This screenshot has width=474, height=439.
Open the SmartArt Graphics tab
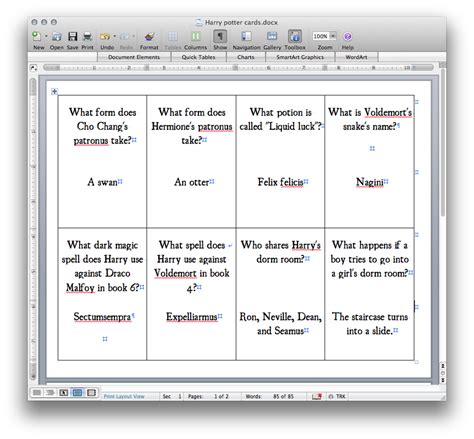coord(300,57)
